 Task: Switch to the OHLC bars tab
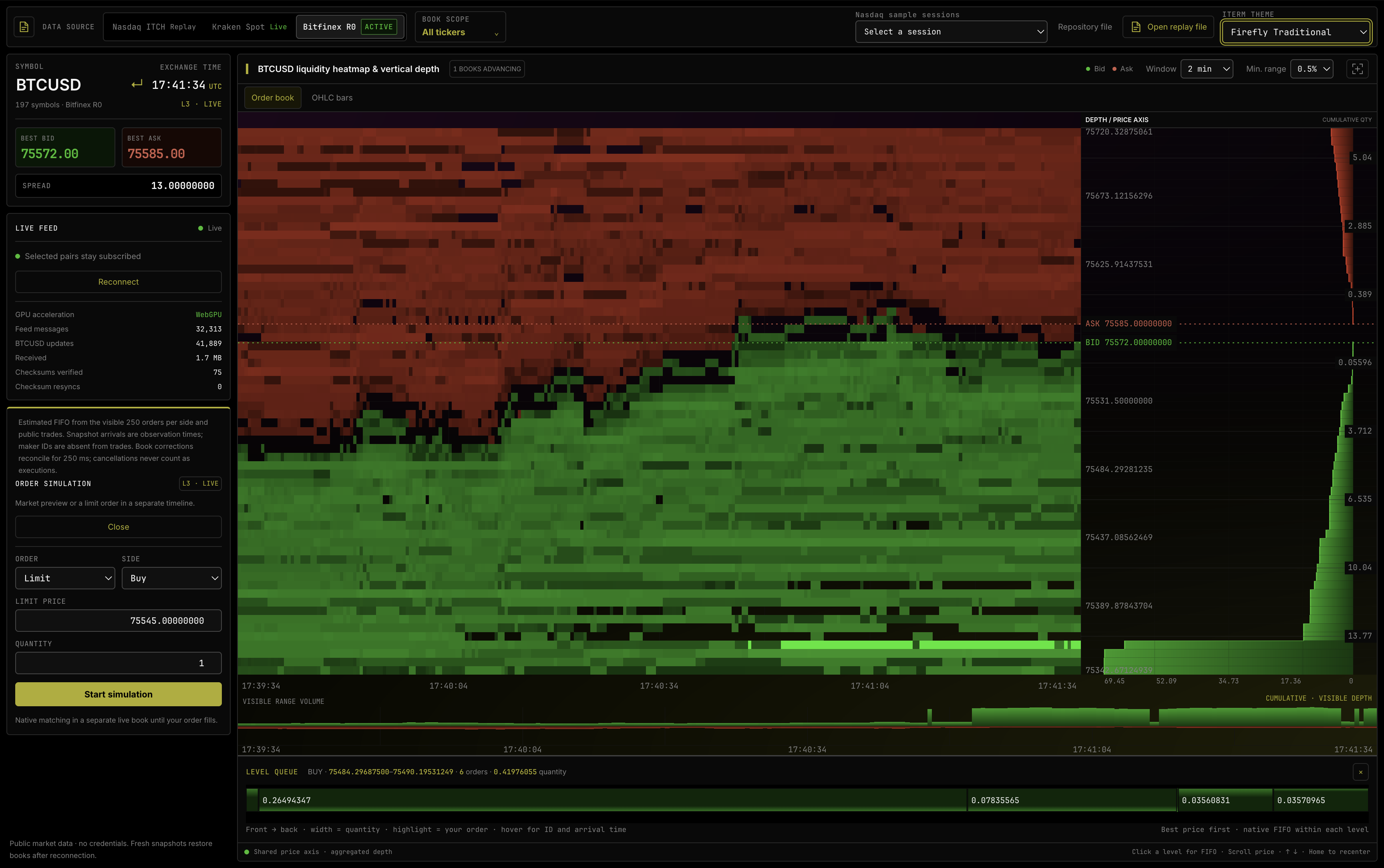tap(332, 98)
